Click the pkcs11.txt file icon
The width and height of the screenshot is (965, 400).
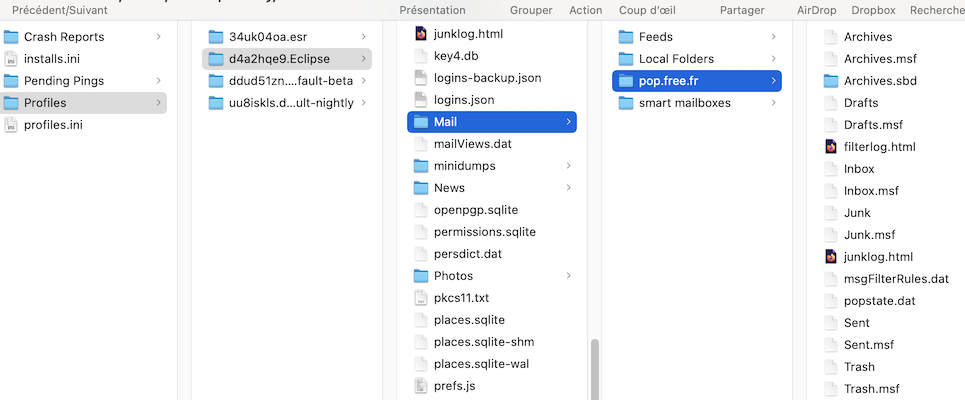click(x=421, y=298)
